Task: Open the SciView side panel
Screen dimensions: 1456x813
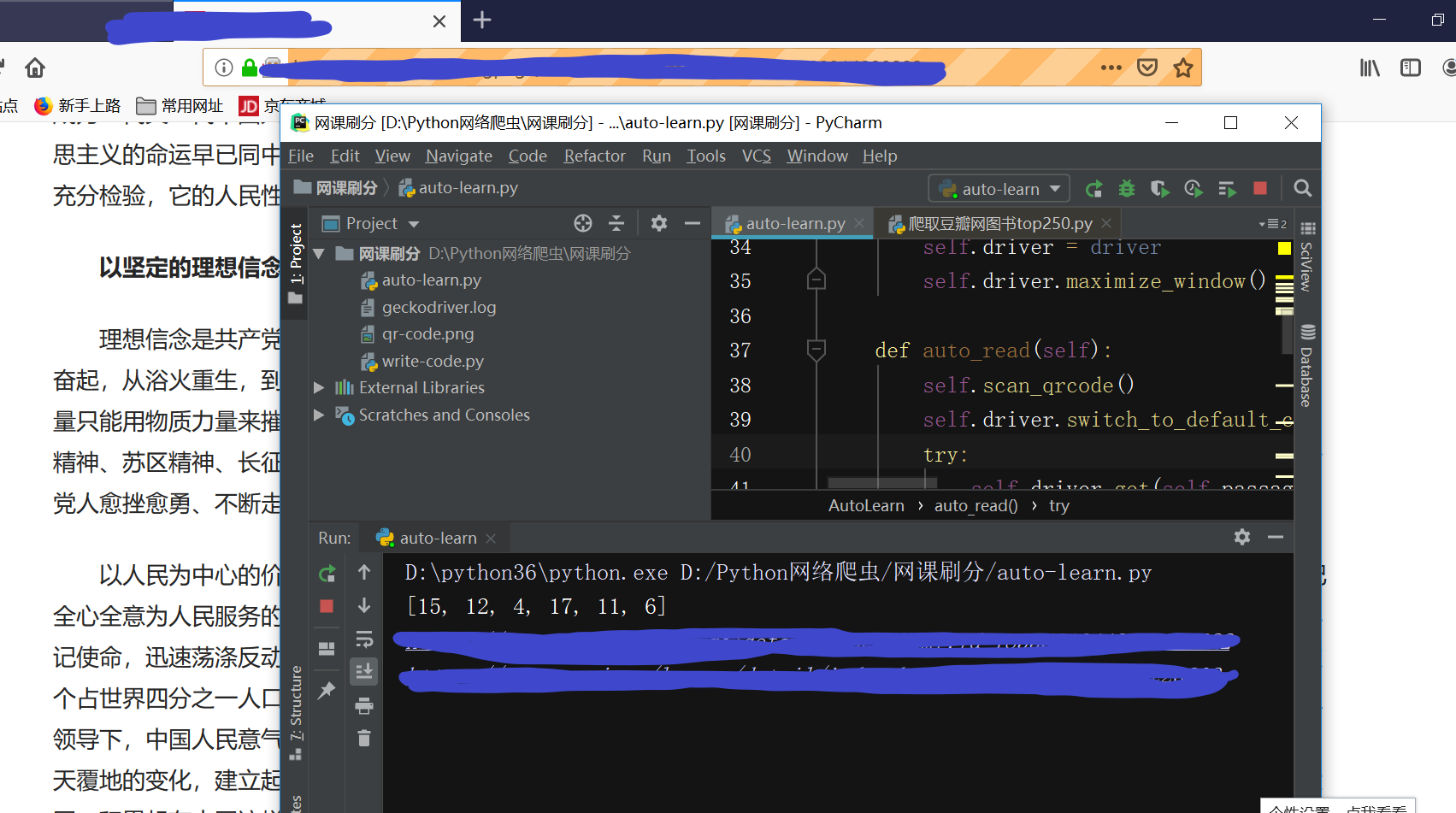Action: point(1306,257)
